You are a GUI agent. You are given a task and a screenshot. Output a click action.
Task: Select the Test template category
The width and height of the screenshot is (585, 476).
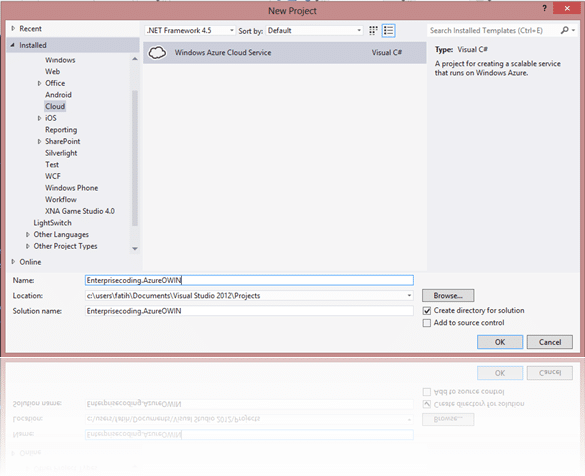[52, 165]
